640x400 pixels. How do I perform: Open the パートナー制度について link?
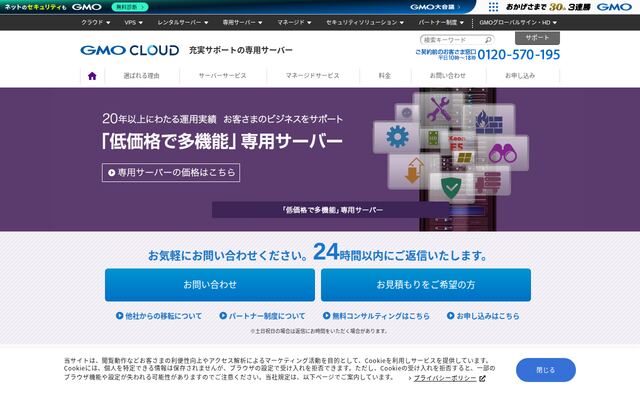(x=262, y=316)
